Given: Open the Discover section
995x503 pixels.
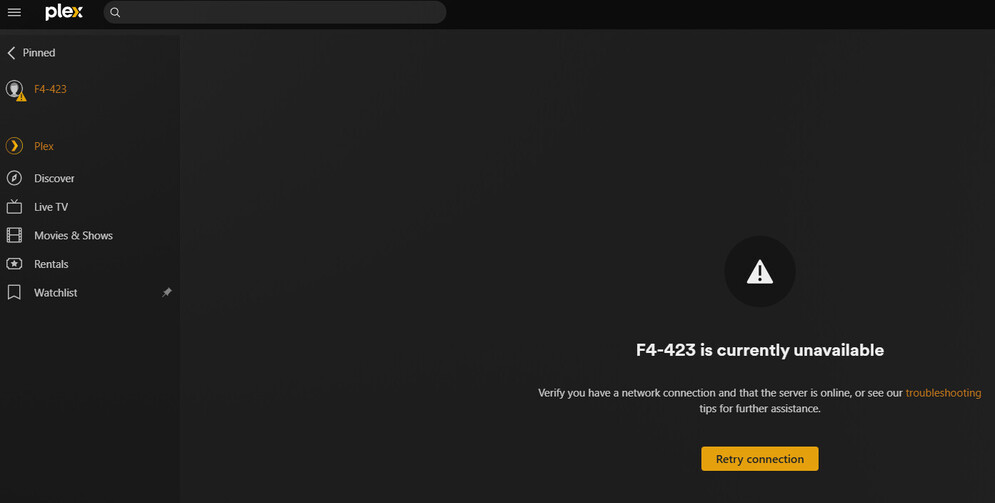Looking at the screenshot, I should (x=54, y=178).
